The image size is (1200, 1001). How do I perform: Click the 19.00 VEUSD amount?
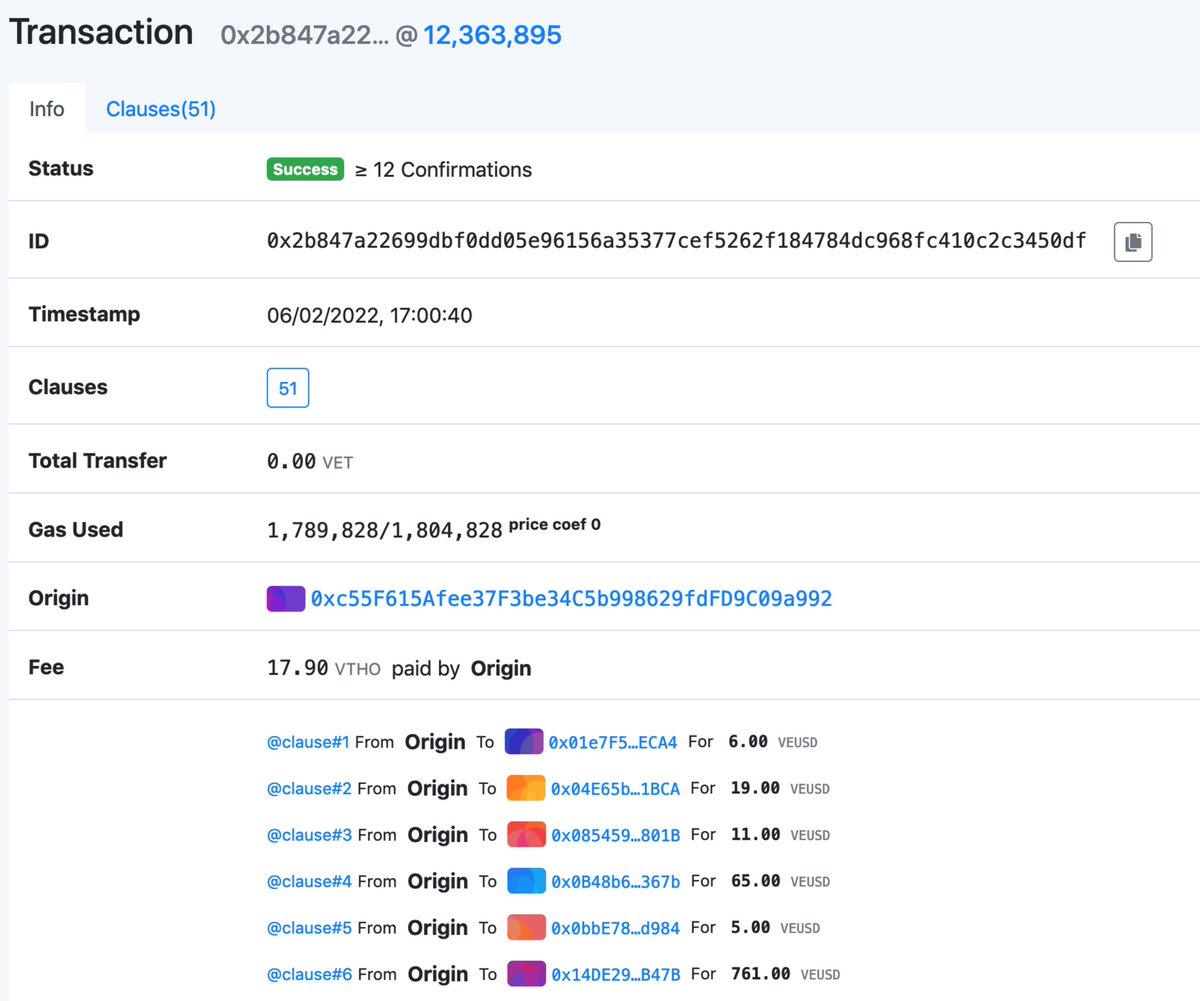(x=779, y=788)
